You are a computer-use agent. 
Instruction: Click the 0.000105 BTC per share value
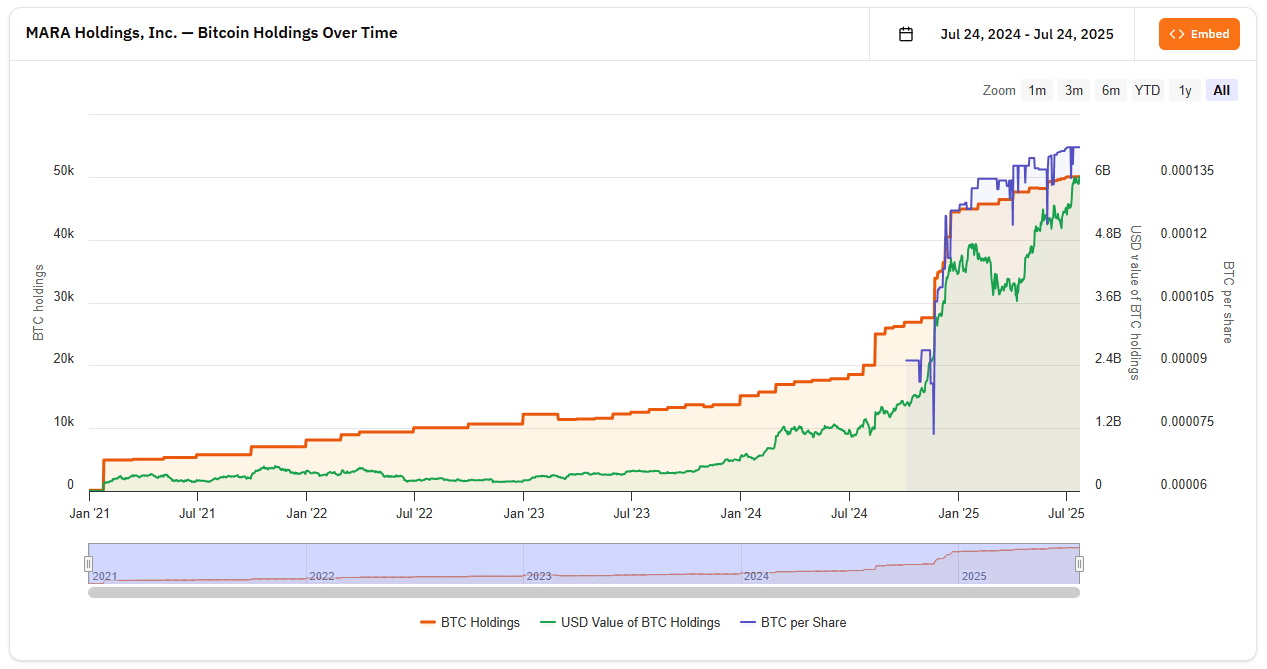1187,296
